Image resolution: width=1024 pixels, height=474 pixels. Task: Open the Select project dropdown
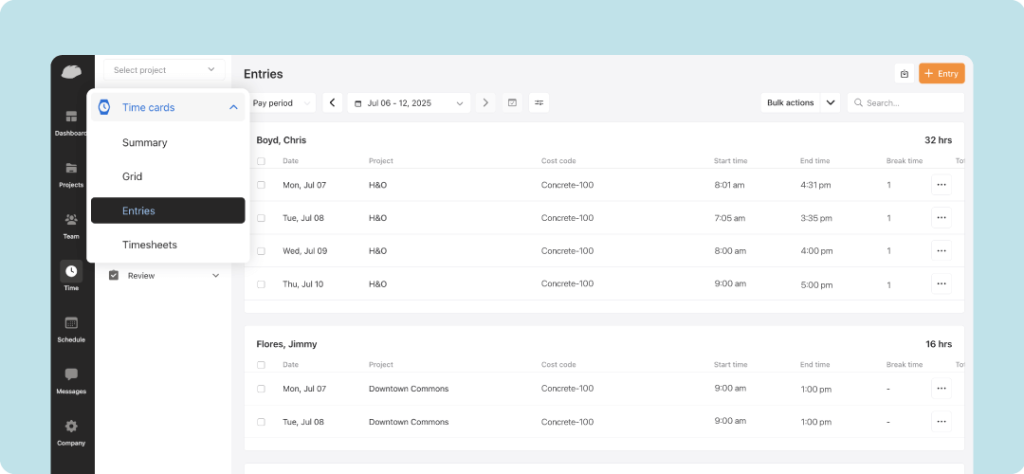click(165, 70)
